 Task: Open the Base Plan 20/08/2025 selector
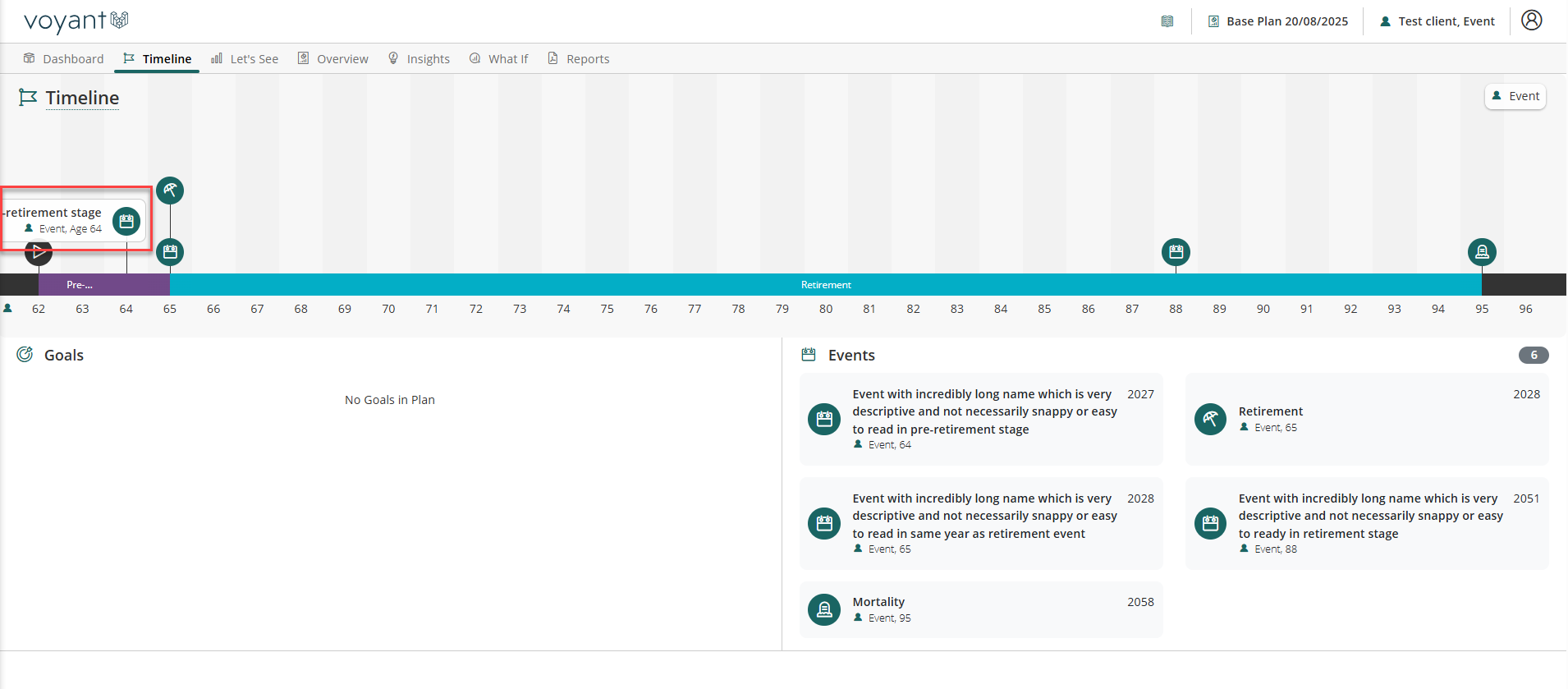pos(1278,21)
